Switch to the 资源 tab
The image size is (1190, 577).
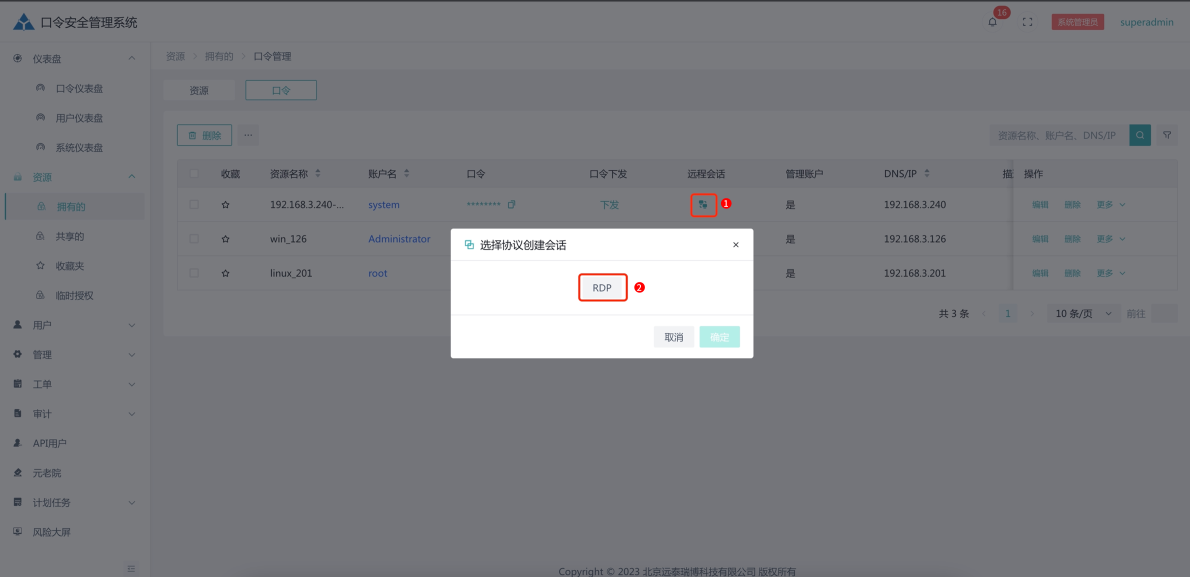coord(199,90)
